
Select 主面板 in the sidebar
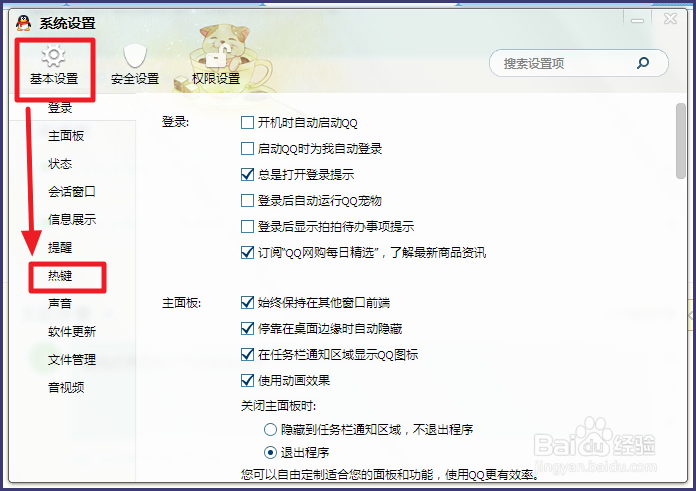66,136
